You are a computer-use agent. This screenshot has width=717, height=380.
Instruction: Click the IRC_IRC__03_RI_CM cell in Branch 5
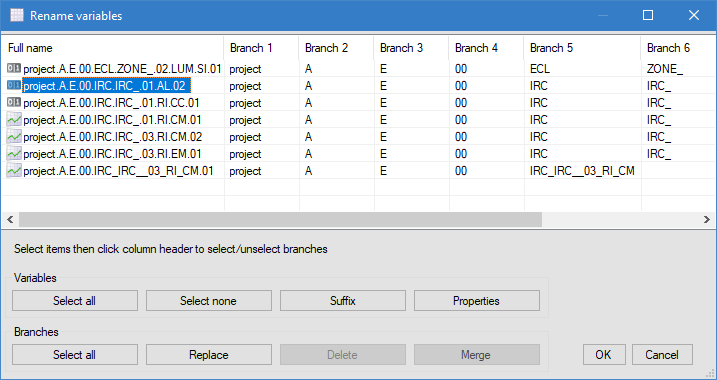click(582, 171)
